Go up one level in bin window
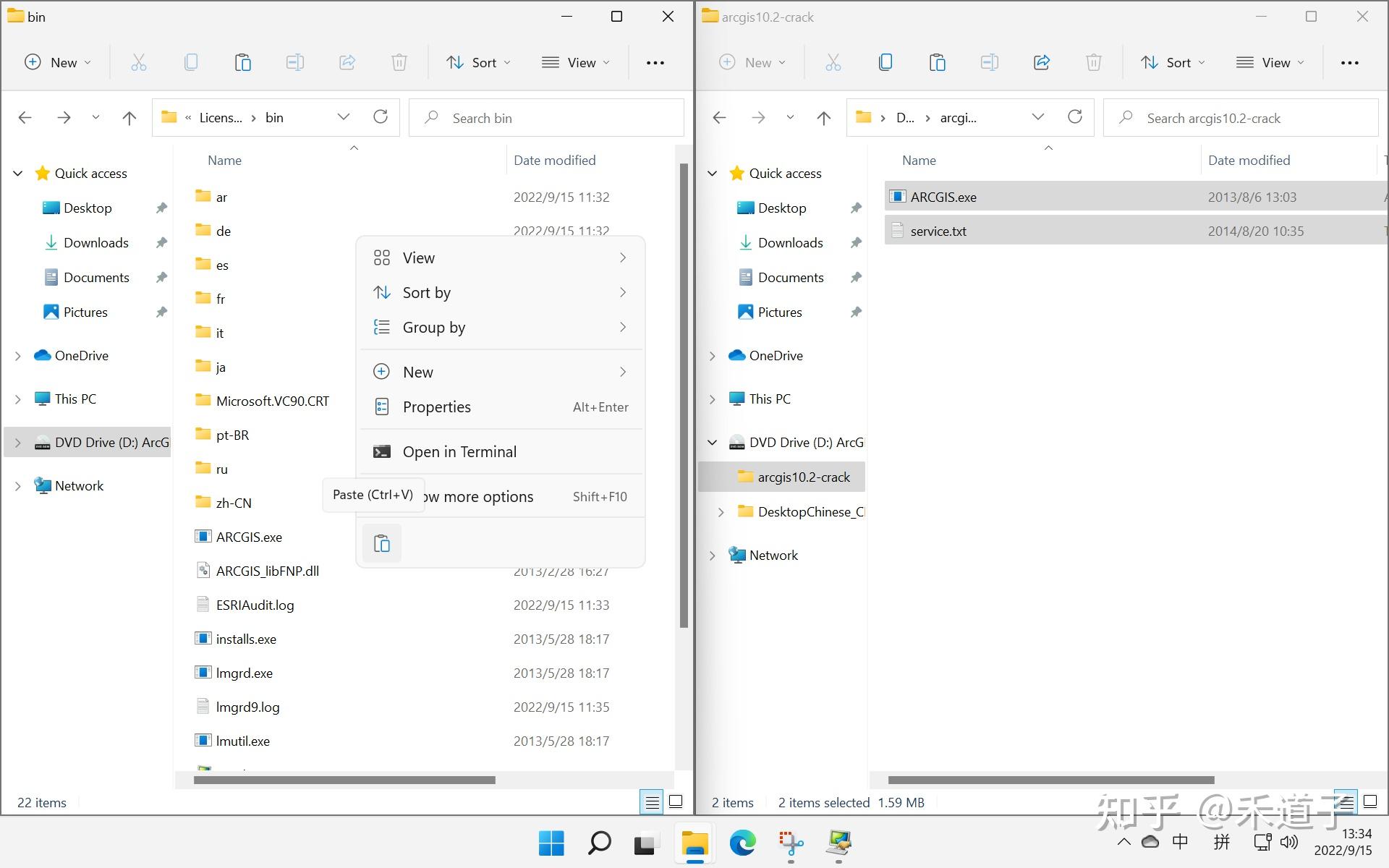This screenshot has height=868, width=1389. [x=129, y=118]
